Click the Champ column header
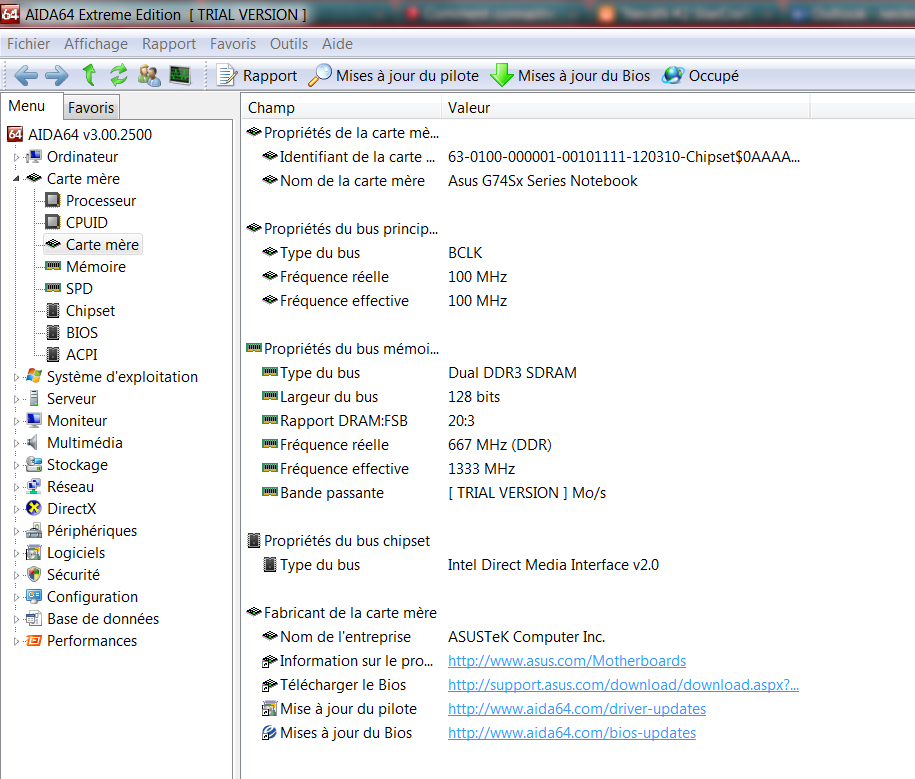915x779 pixels. [341, 108]
